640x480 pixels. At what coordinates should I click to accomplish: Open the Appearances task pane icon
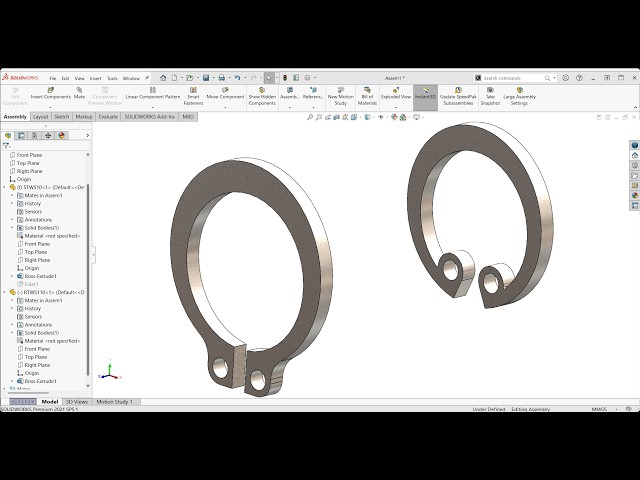[635, 195]
